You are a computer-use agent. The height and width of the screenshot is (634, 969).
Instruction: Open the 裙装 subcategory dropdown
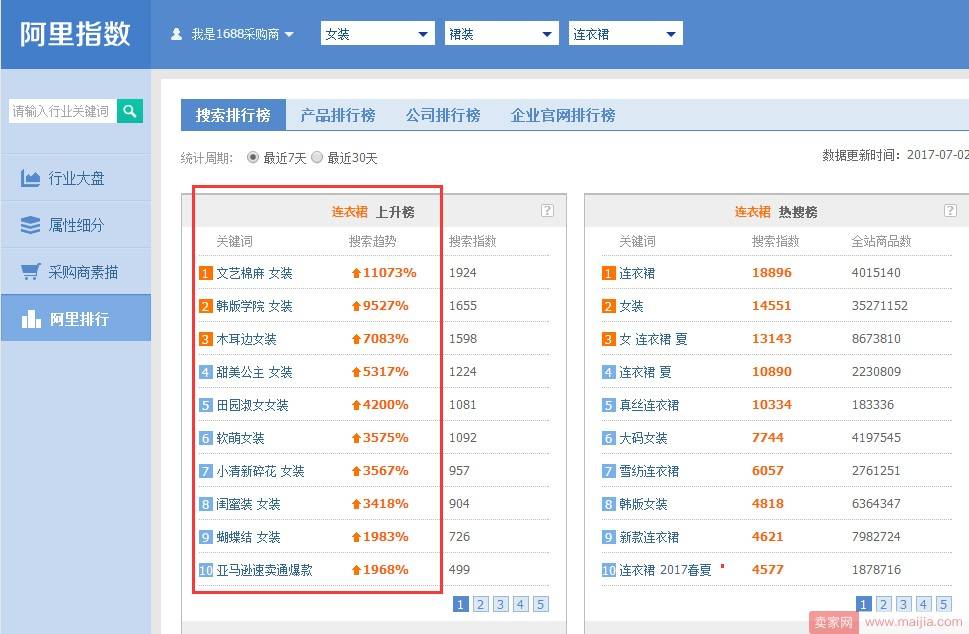(x=502, y=33)
